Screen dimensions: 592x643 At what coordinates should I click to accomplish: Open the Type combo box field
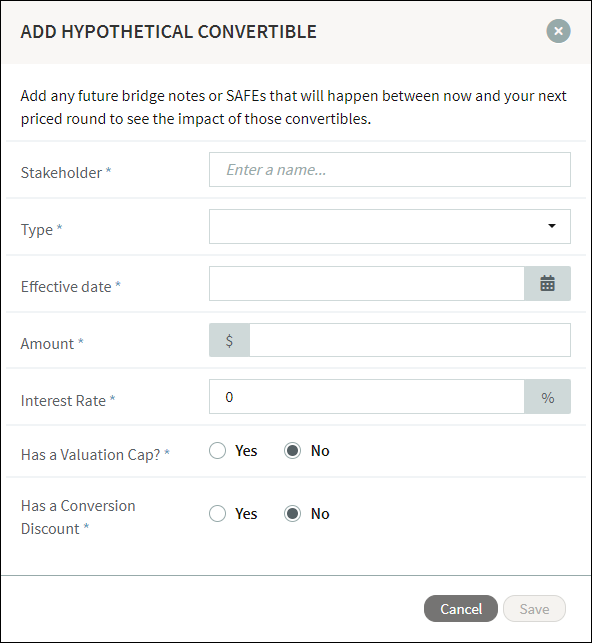pos(389,226)
